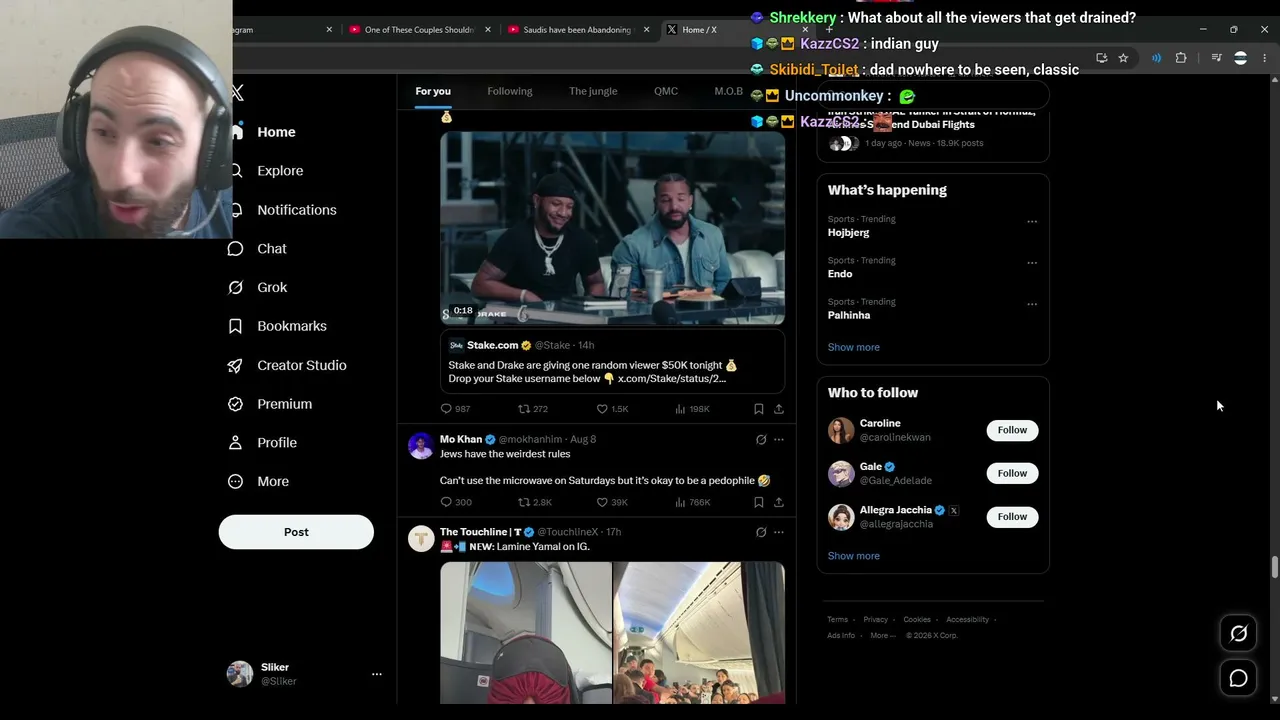
Task: Share the post that quotes Stake.com
Action: tap(779, 409)
